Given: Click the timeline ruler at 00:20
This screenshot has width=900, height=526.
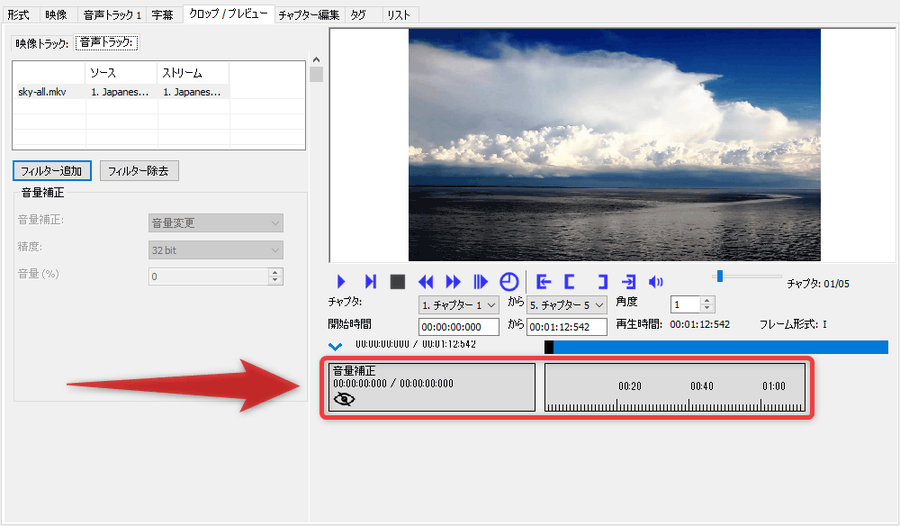Looking at the screenshot, I should point(629,386).
